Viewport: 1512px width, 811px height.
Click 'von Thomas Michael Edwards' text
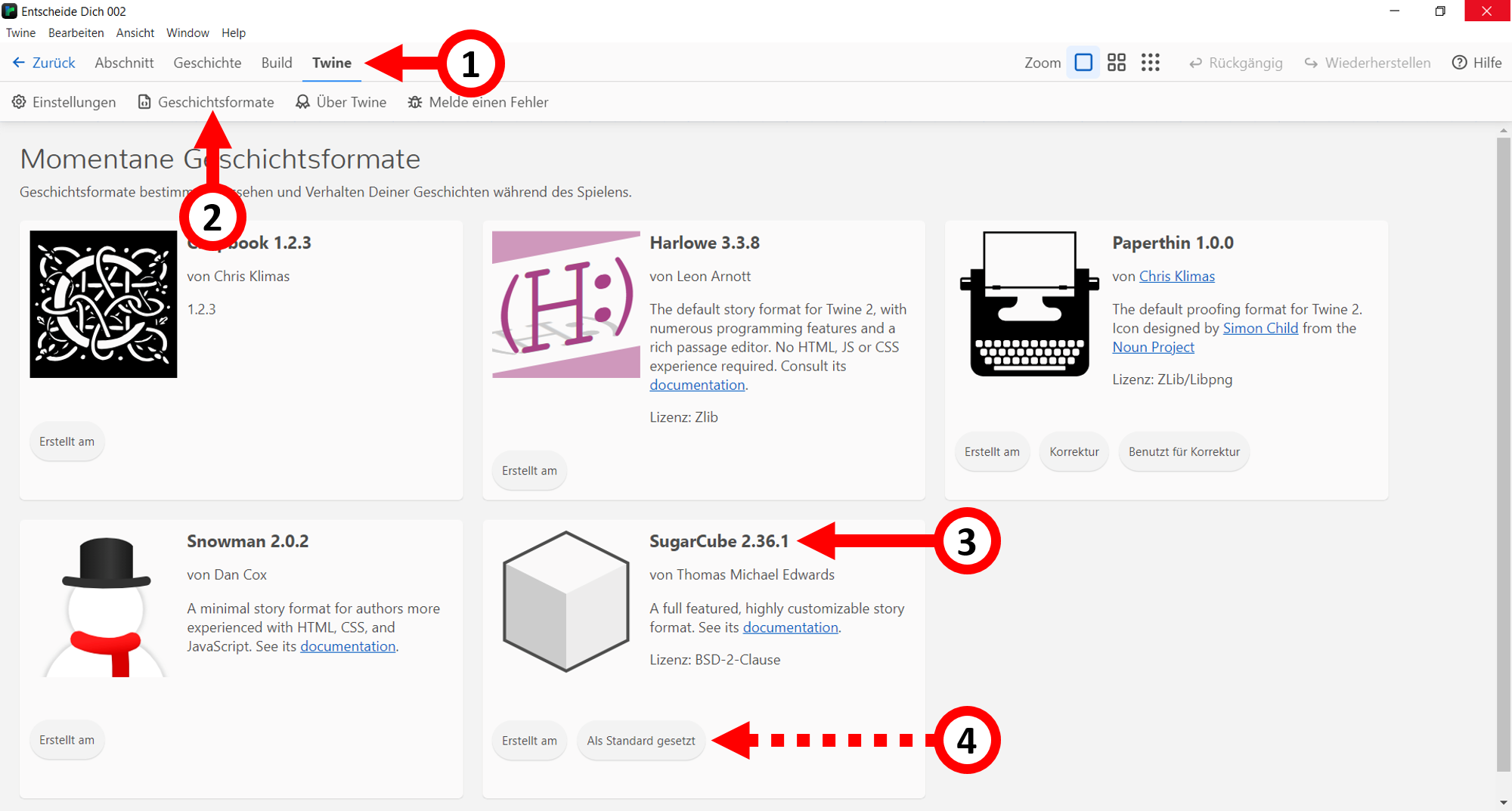[x=742, y=575]
